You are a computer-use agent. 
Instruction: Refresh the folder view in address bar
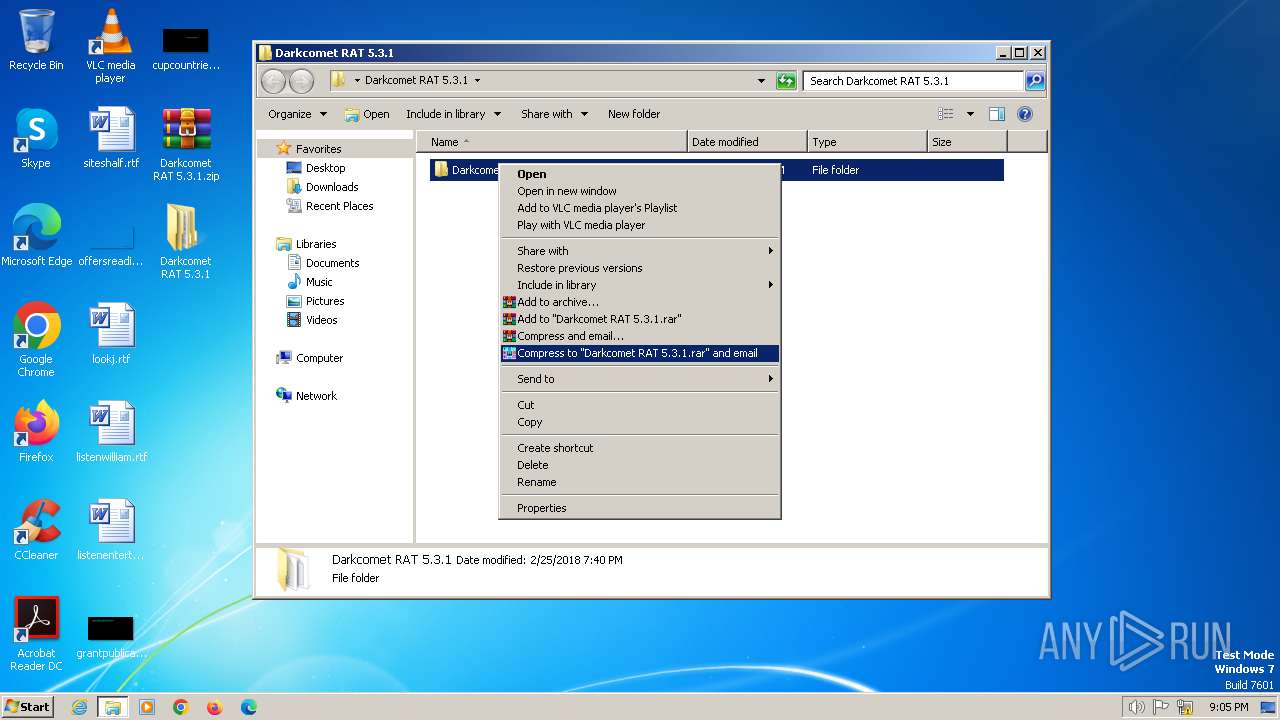(786, 81)
